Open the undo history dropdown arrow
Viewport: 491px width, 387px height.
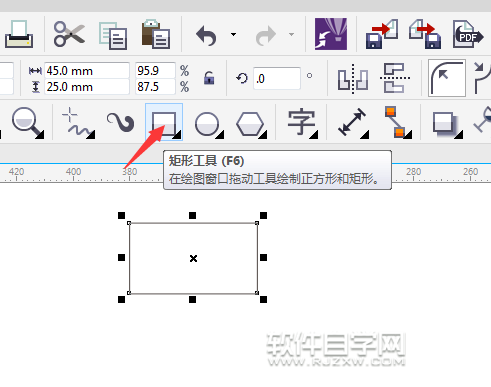(233, 34)
